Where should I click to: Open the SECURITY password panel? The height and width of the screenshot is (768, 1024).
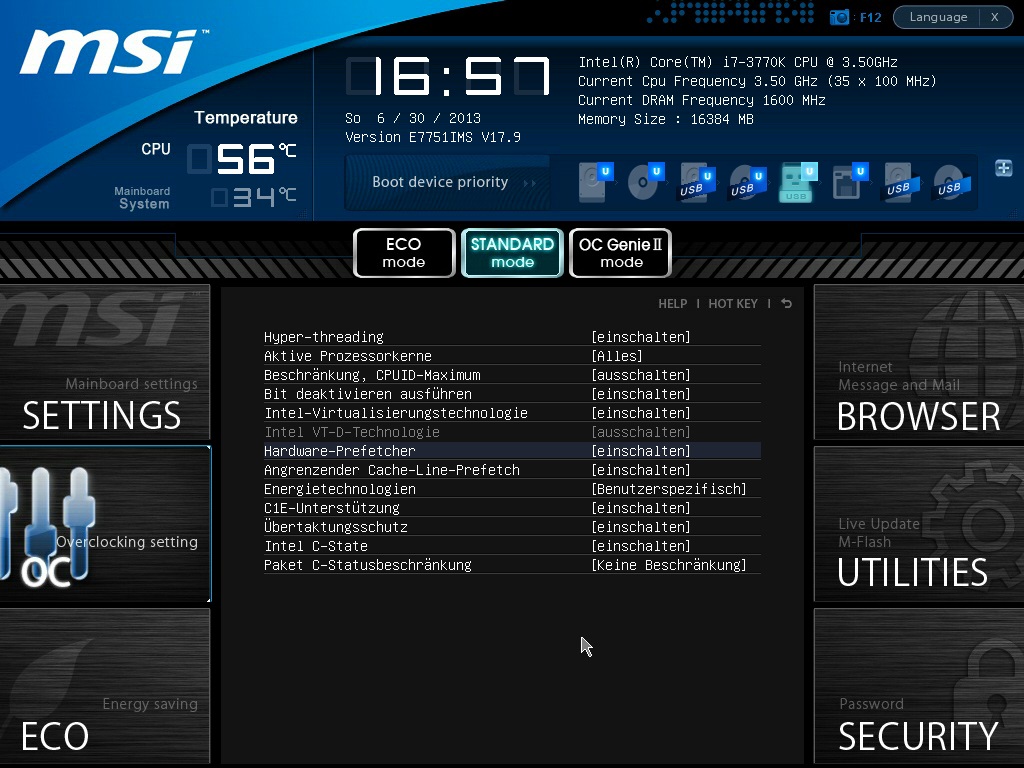[x=919, y=686]
